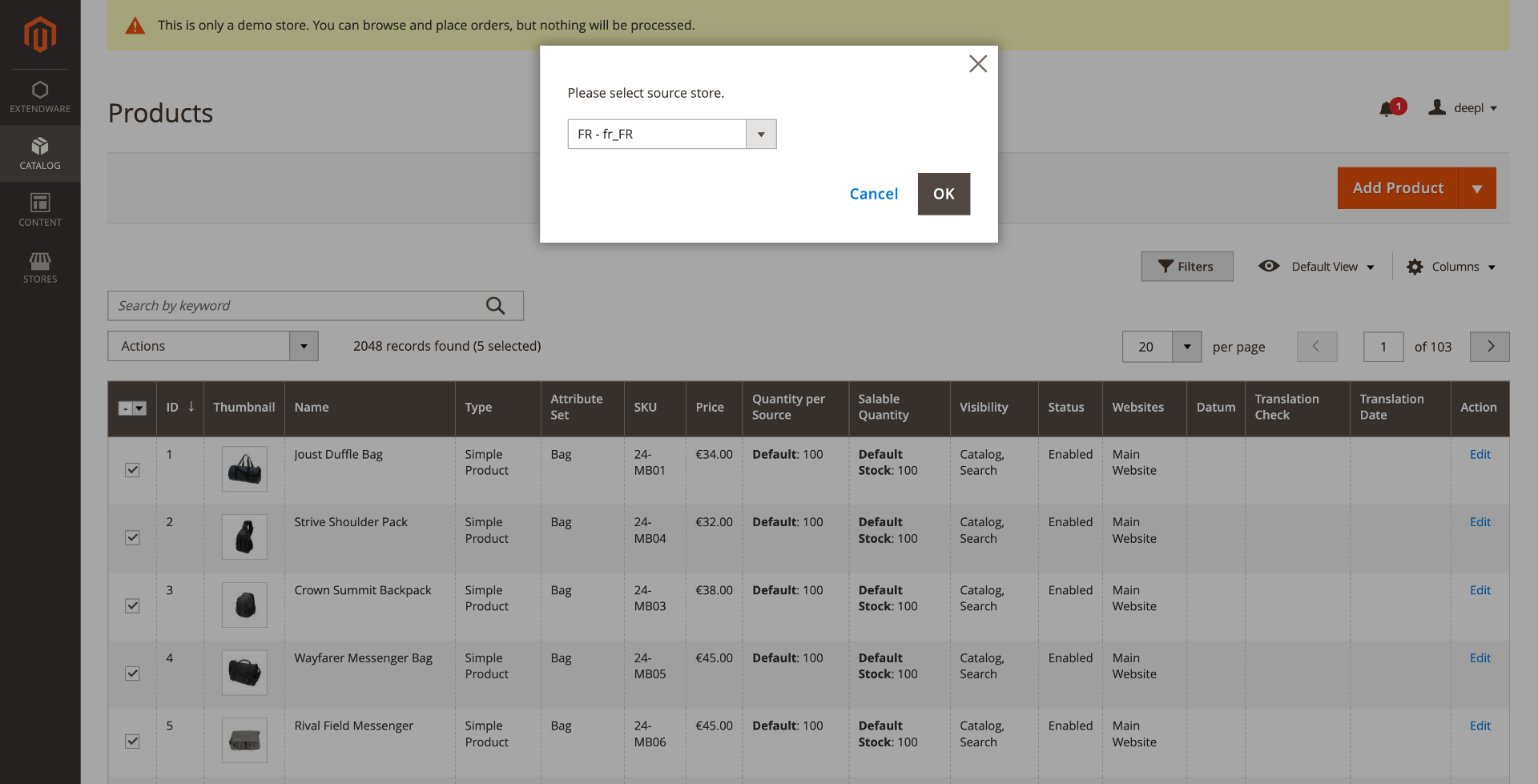
Task: Edit the Crown Summit Backpack product
Action: coord(1480,590)
